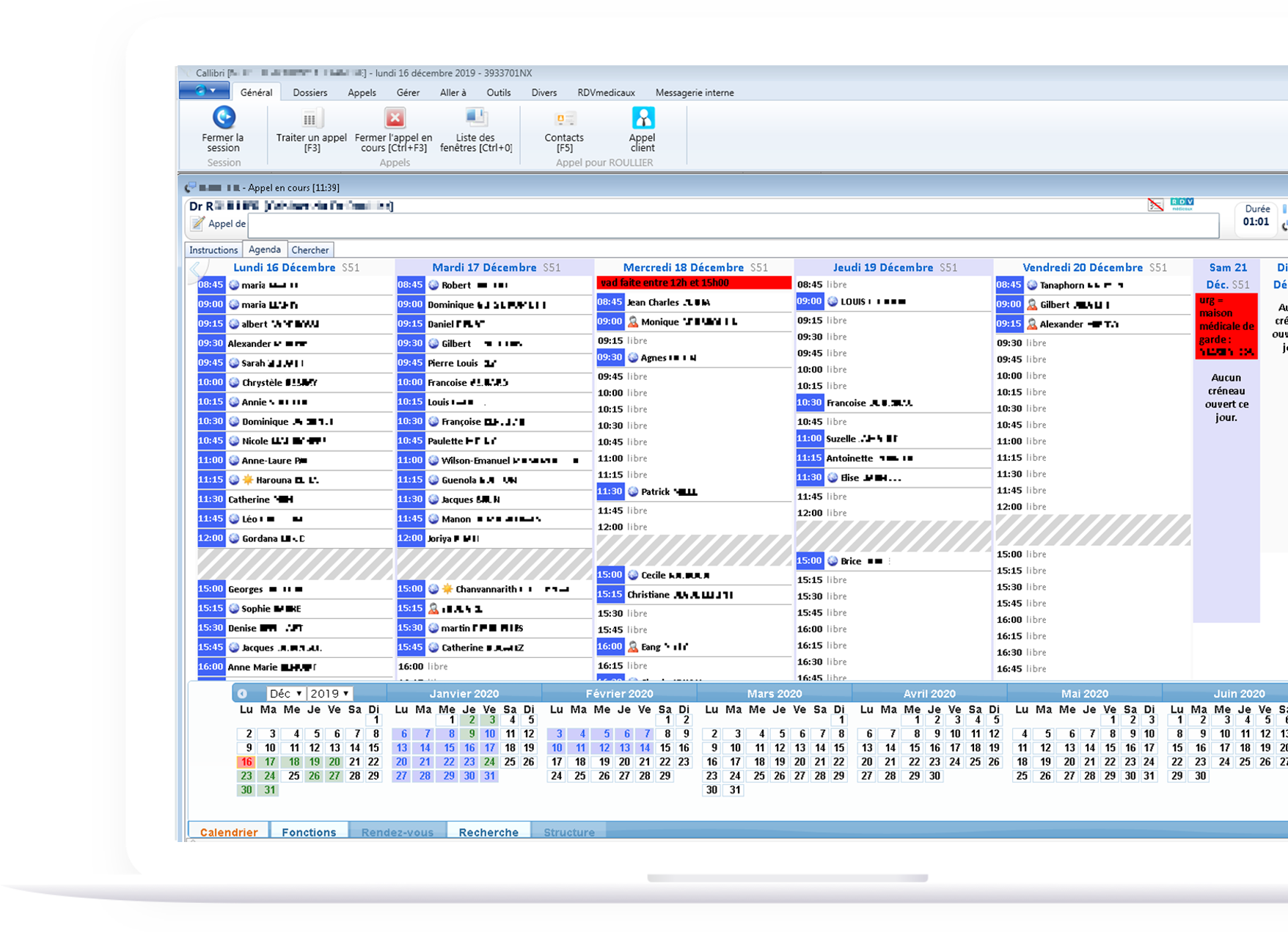Image resolution: width=1288 pixels, height=933 pixels.
Task: Select free slot 16:00 libre on Mardi 17
Action: click(494, 666)
